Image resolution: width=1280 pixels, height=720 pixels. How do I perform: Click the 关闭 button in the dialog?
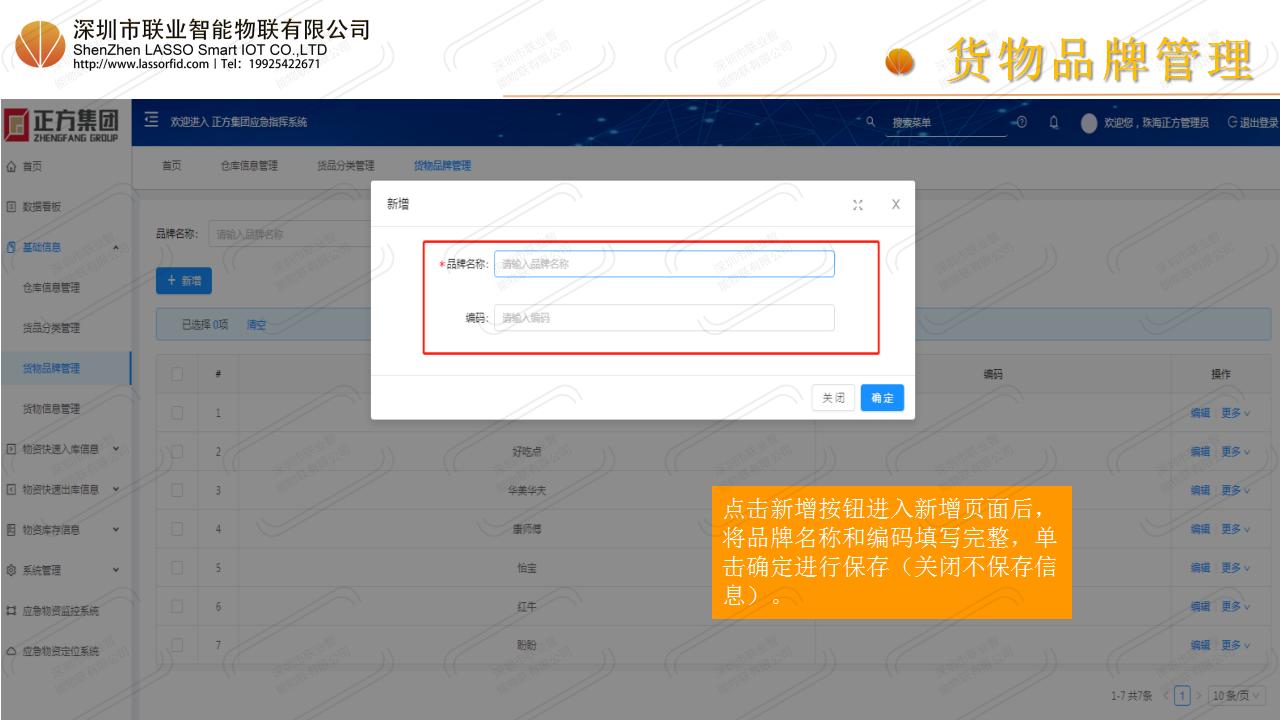click(833, 398)
